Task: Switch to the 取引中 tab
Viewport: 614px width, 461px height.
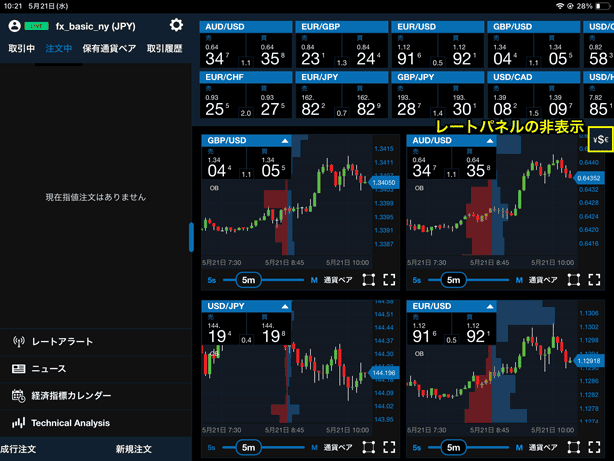Action: [22, 48]
